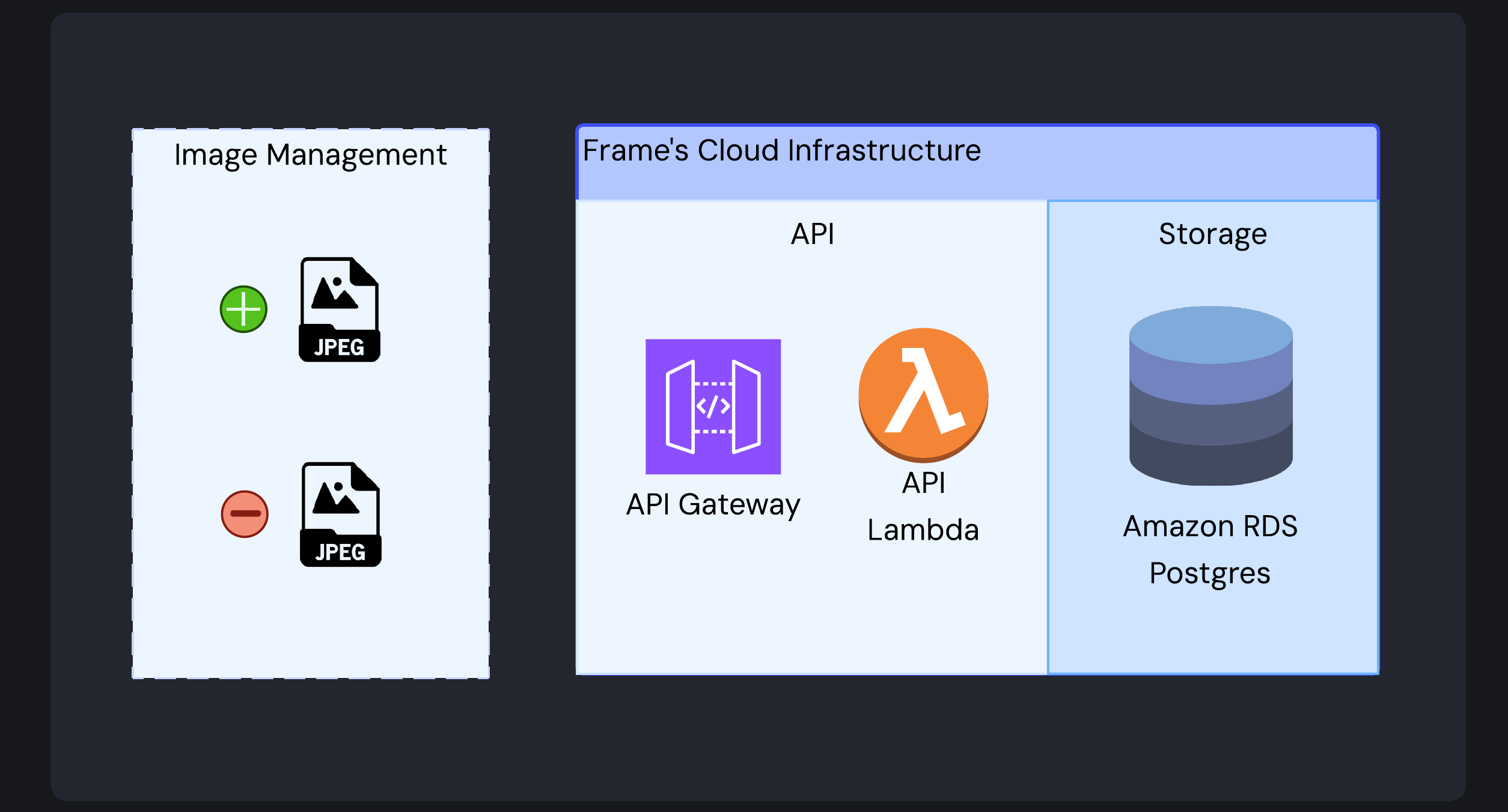
Task: Click the green plus add-image icon
Action: coord(243,309)
